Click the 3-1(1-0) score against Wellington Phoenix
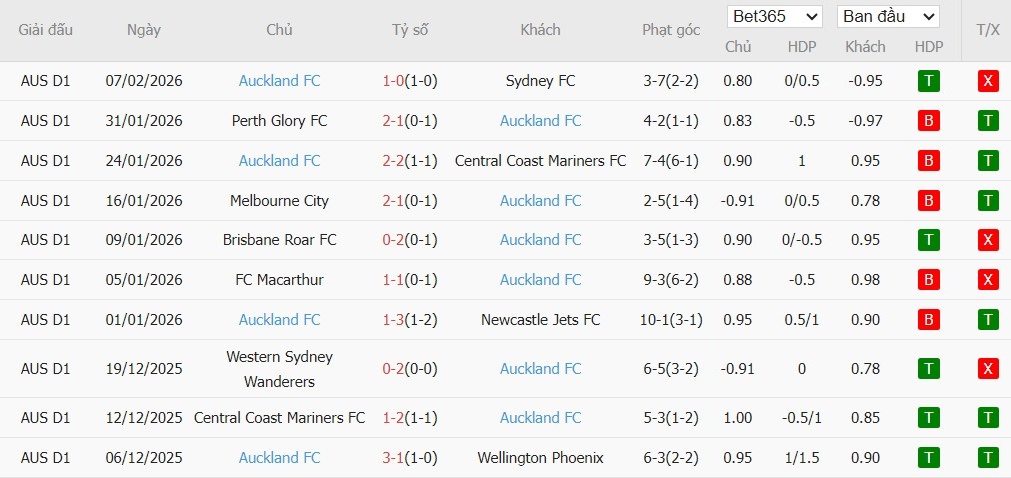Viewport: 1011px width, 478px height. [410, 458]
